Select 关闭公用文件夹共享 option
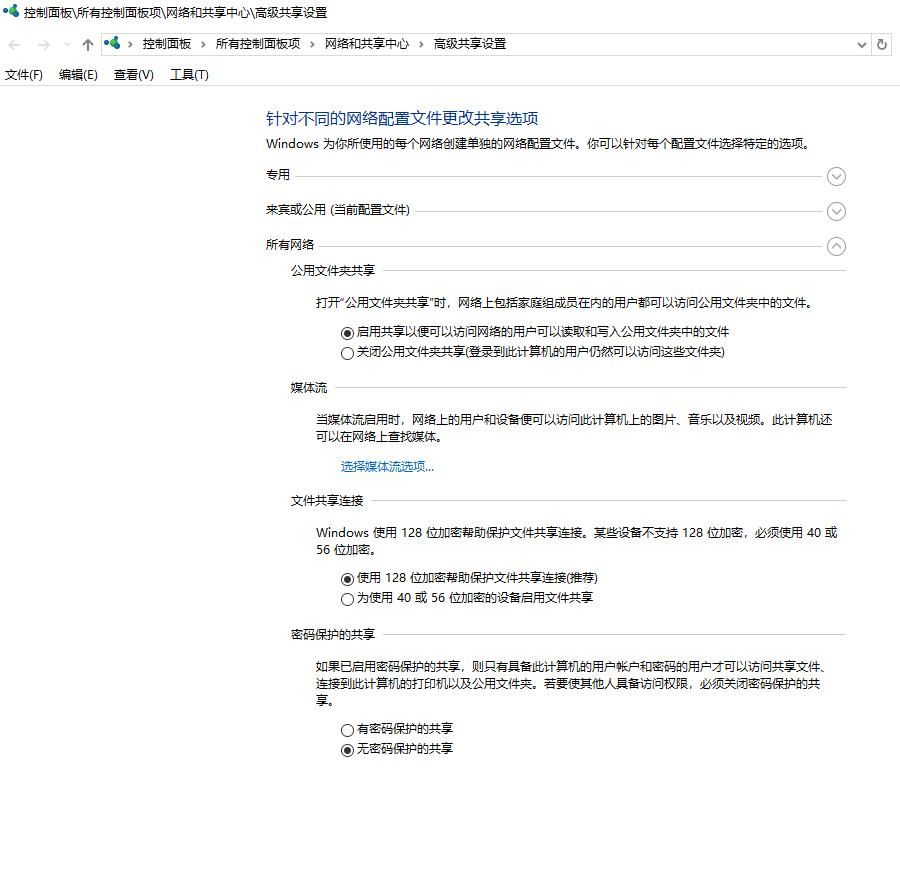900x881 pixels. pyautogui.click(x=347, y=352)
